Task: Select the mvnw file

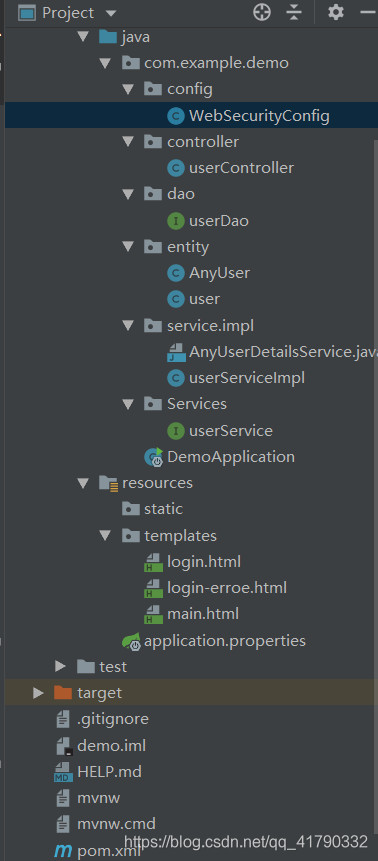Action: [98, 798]
